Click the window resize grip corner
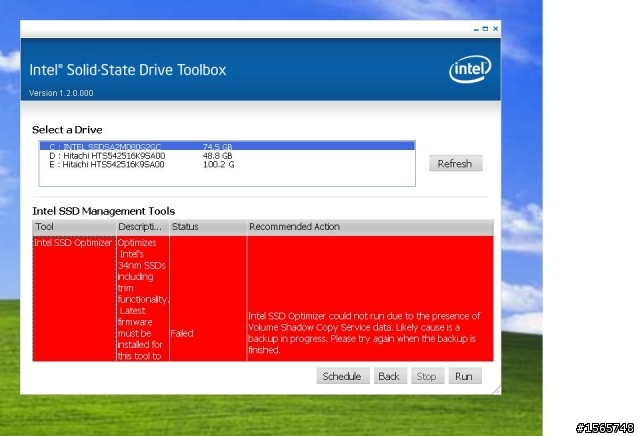640x436 pixels. (x=496, y=390)
